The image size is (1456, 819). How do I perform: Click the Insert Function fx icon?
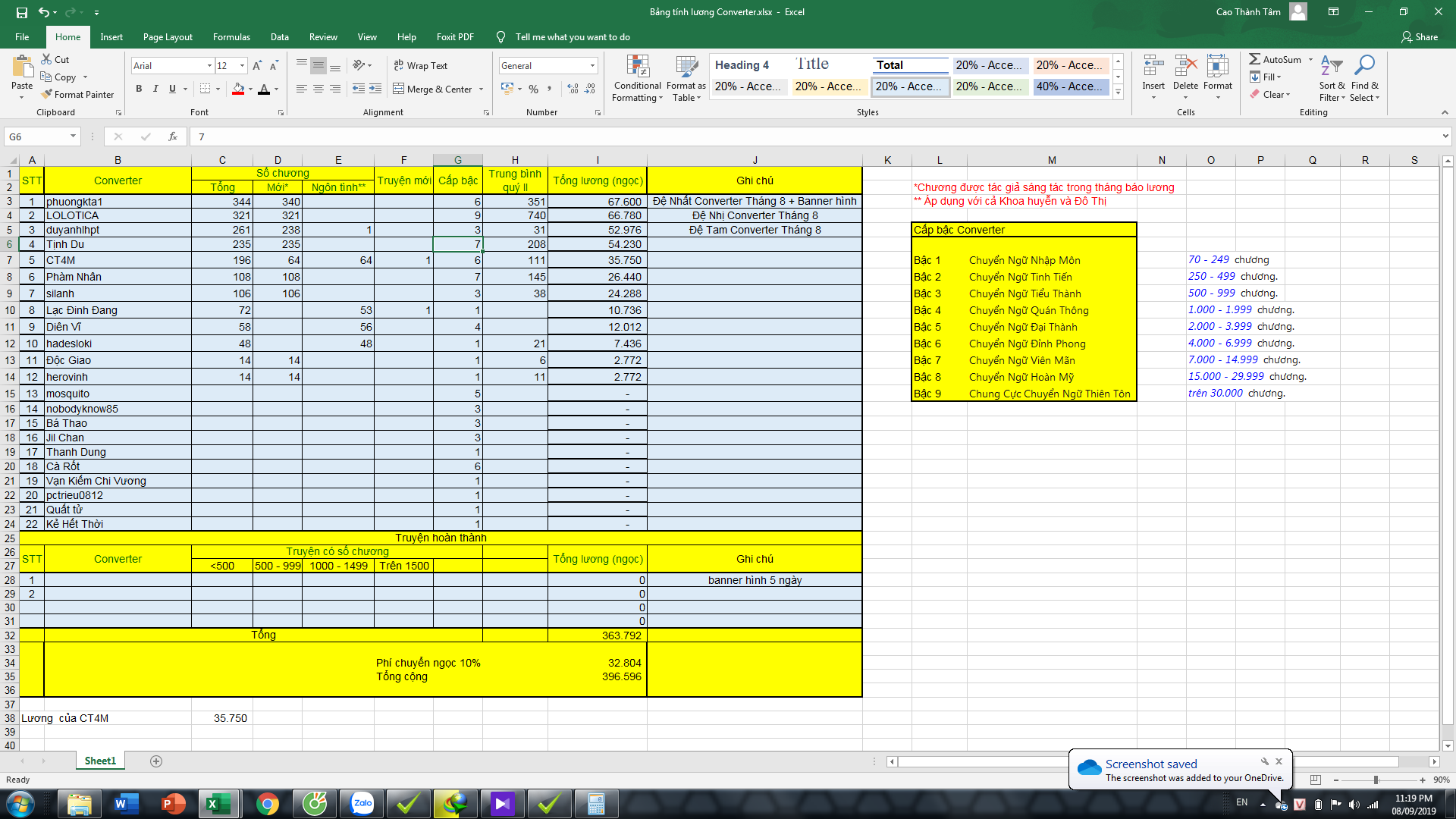[173, 136]
